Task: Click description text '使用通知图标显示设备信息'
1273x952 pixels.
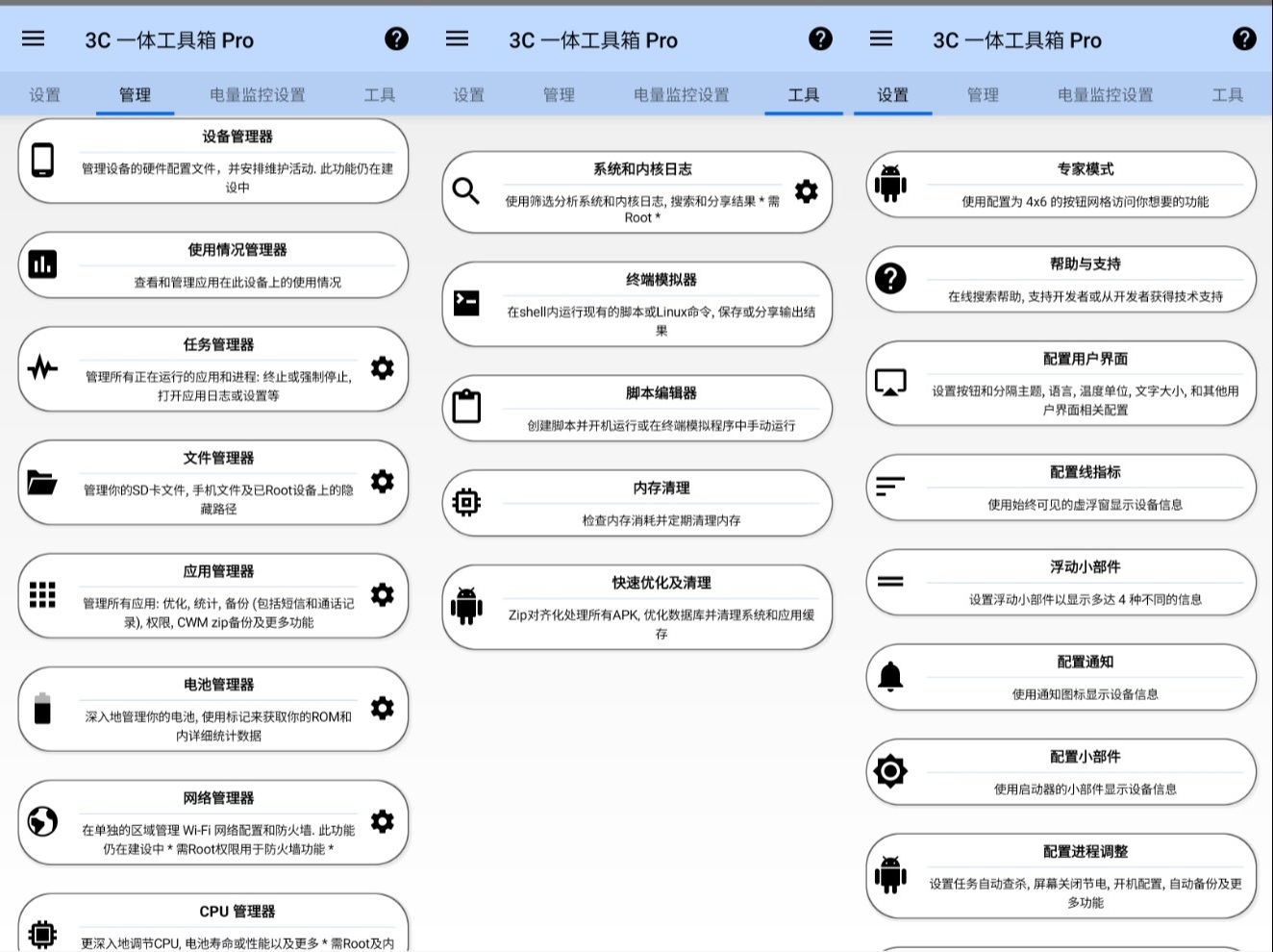Action: pyautogui.click(x=1086, y=694)
